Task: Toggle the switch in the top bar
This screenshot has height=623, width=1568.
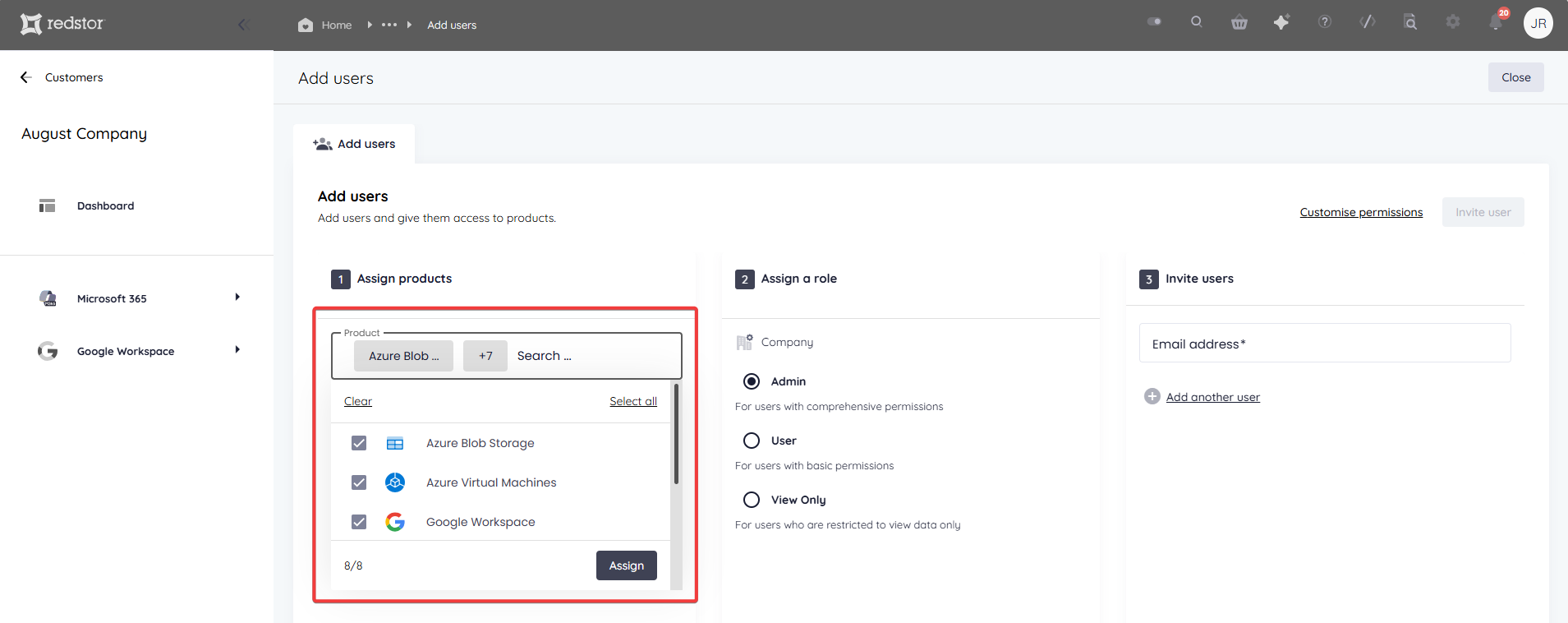Action: point(1154,21)
